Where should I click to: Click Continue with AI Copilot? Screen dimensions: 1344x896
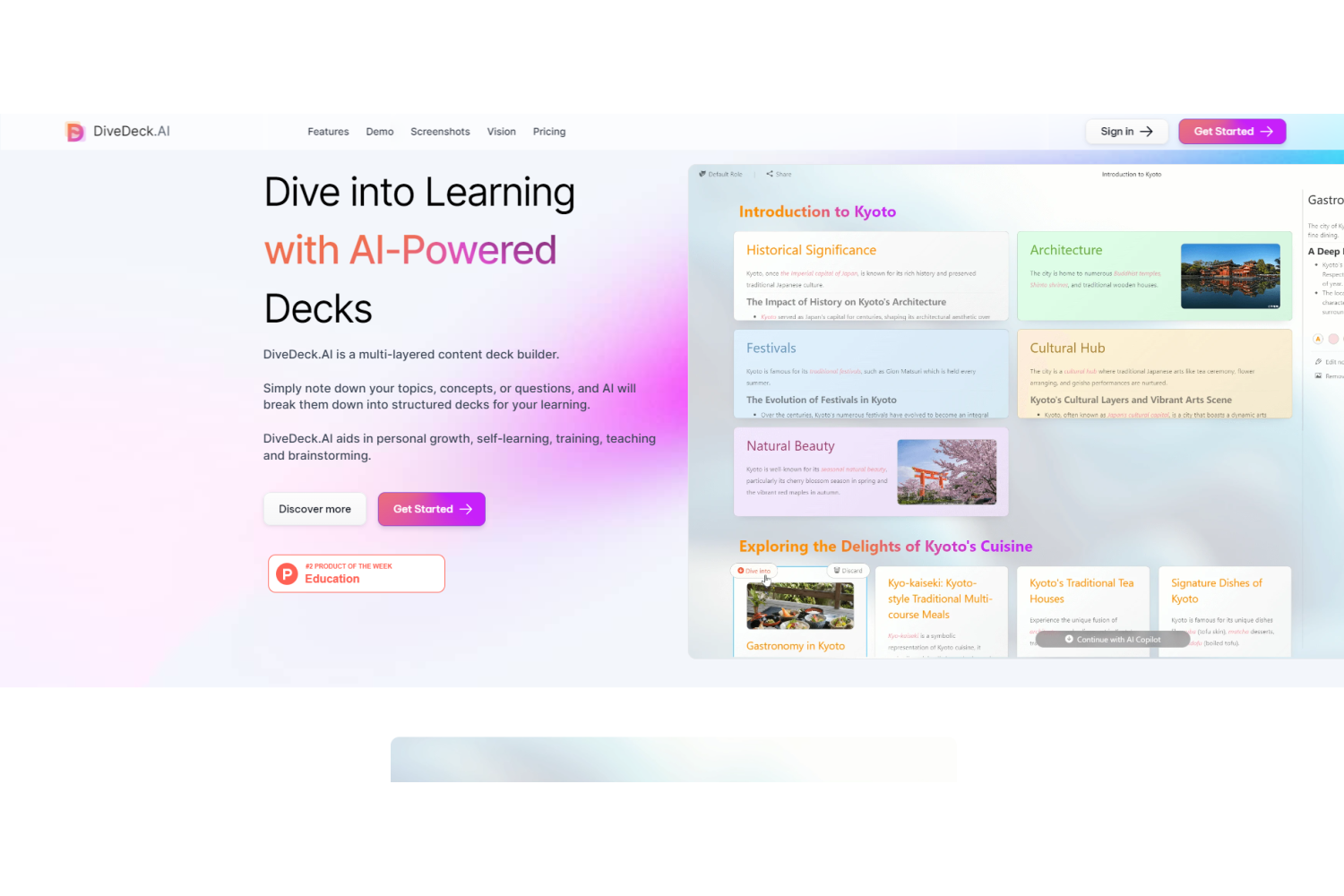point(1113,640)
